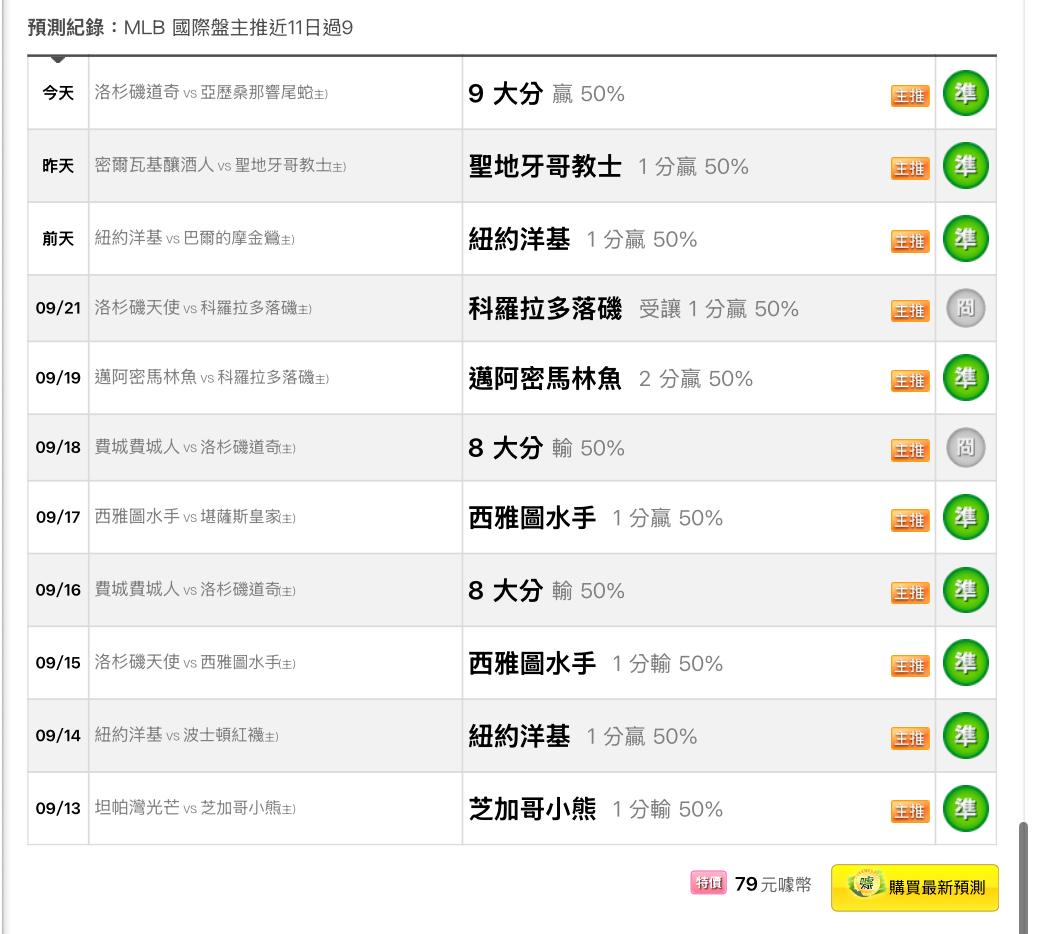1037x934 pixels.
Task: Click the green 準 icon in the 09/13 芝加哥小熊 row
Action: pos(965,808)
